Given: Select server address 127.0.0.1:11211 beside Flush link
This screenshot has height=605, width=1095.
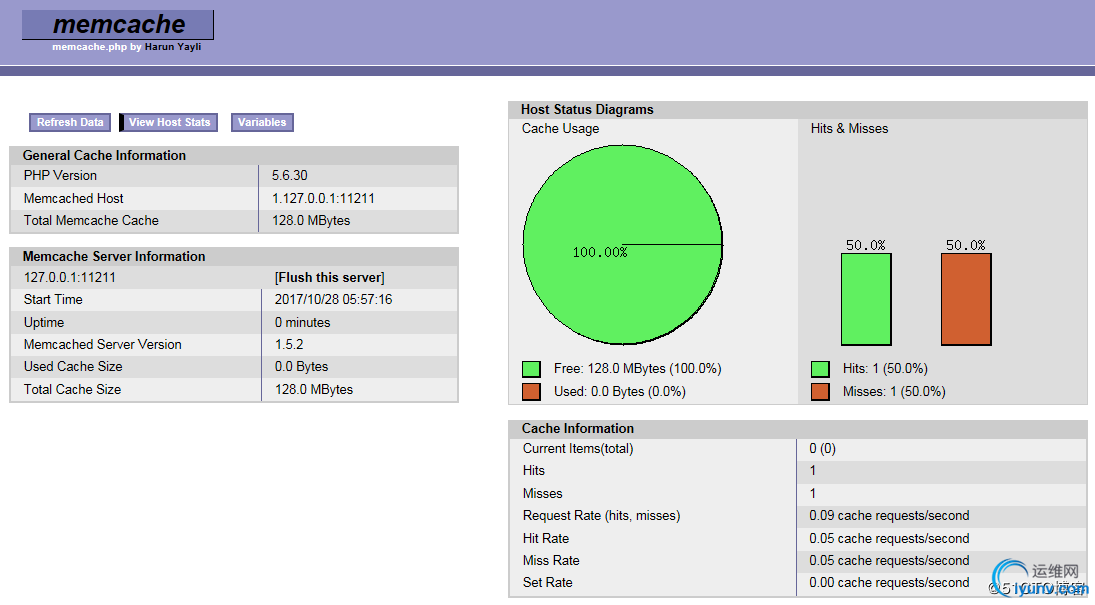Looking at the screenshot, I should tap(70, 277).
